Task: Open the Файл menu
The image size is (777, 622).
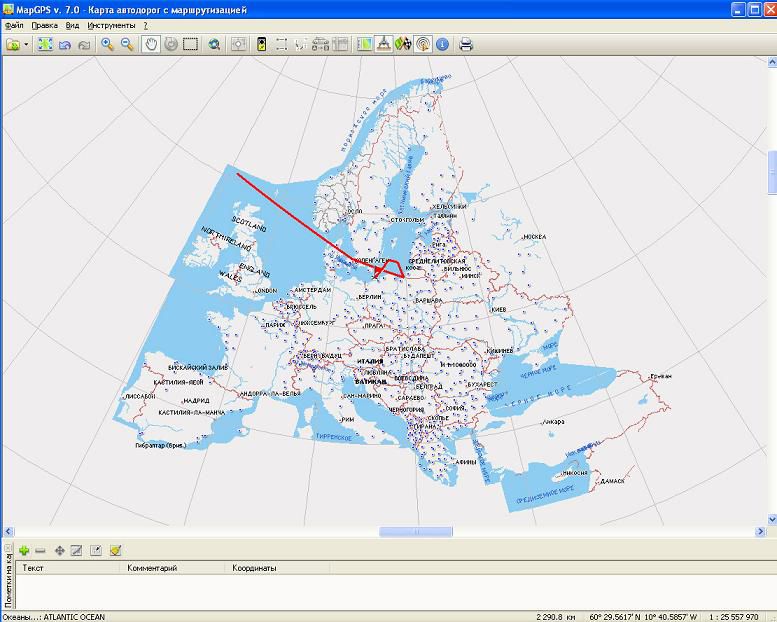Action: tap(15, 24)
